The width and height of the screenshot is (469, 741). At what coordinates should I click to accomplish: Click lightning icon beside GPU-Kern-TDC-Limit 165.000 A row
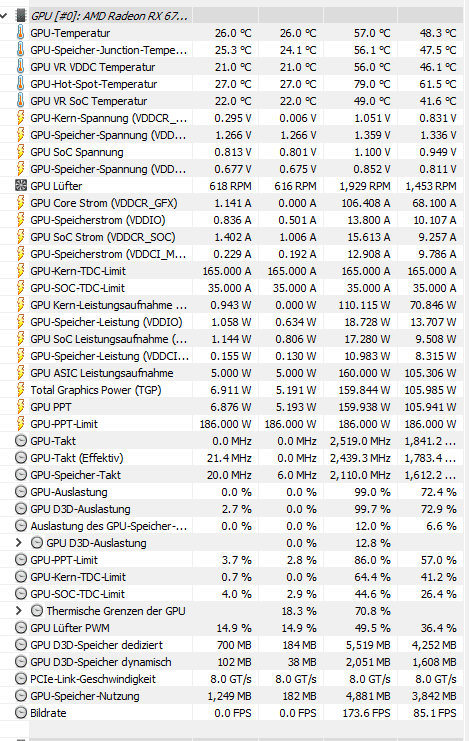(20, 271)
